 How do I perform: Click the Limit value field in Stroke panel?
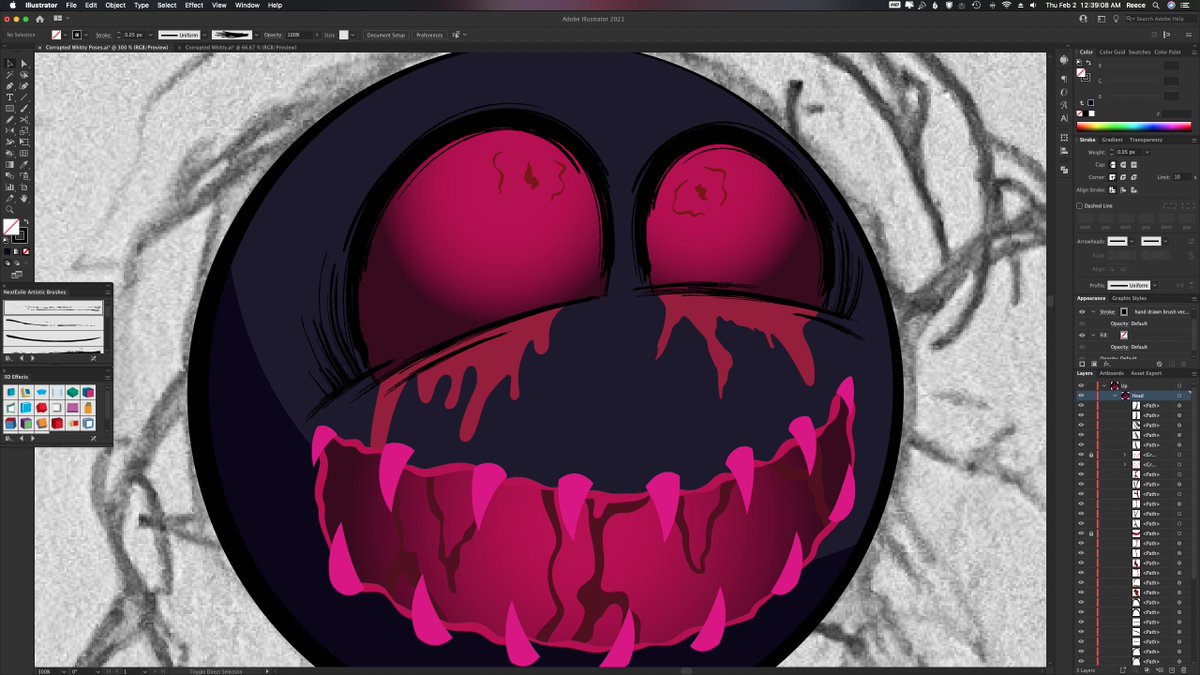tap(1181, 177)
